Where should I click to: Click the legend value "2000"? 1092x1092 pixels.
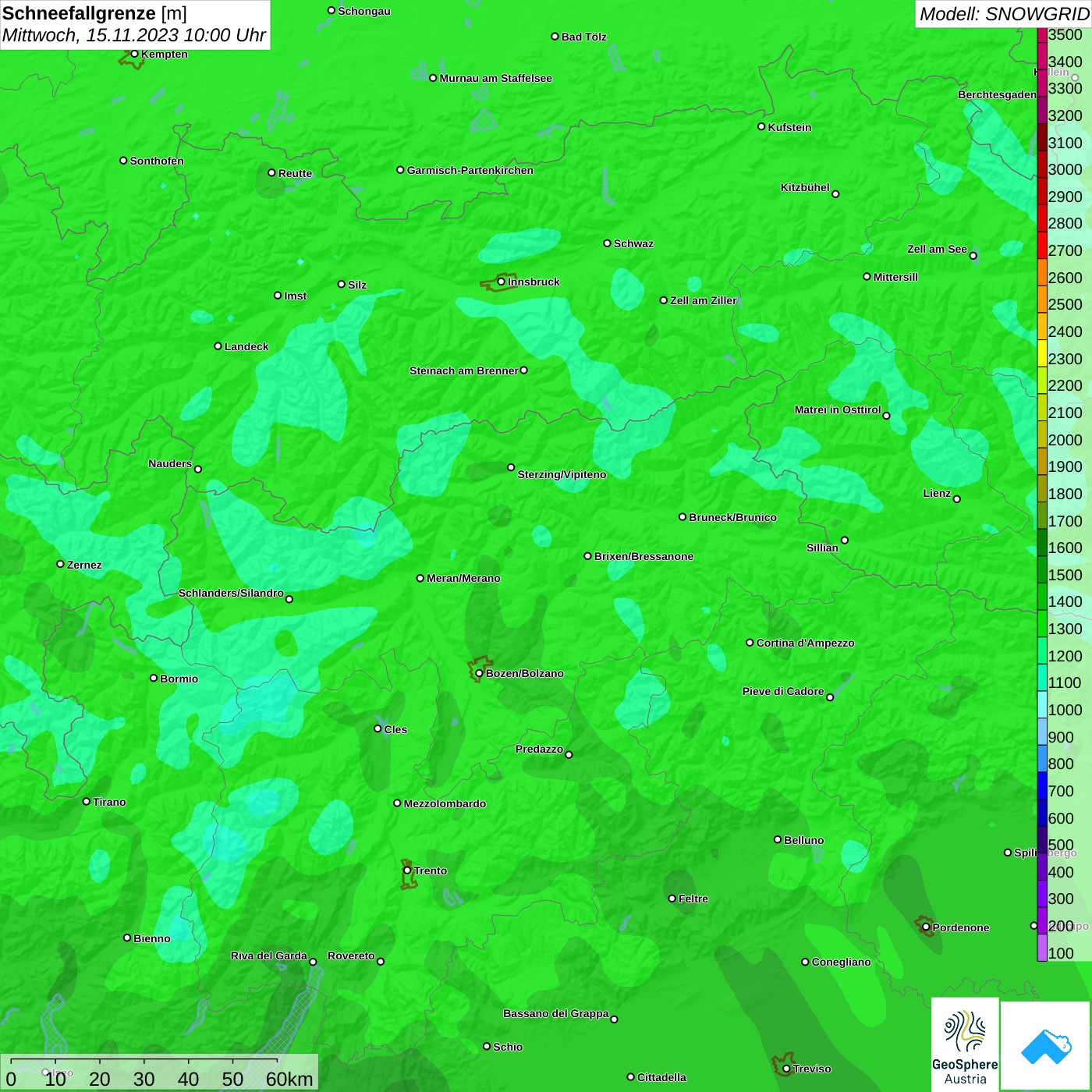pyautogui.click(x=1065, y=440)
